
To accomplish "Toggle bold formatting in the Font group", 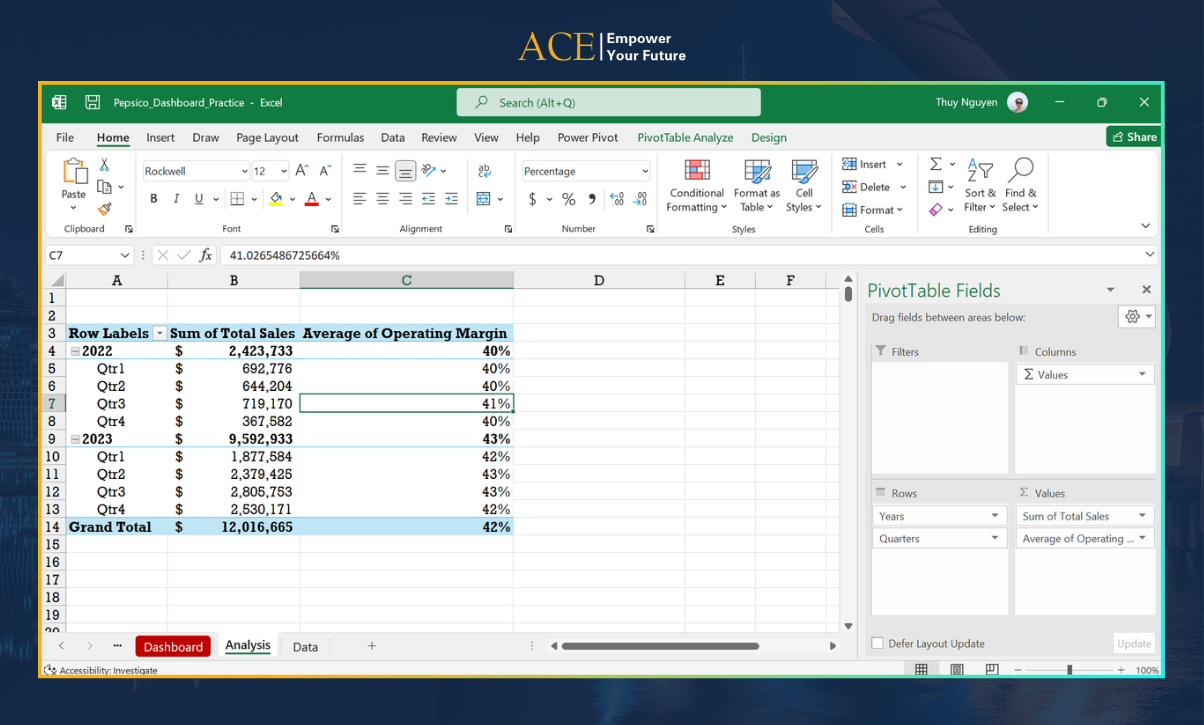I will click(153, 198).
